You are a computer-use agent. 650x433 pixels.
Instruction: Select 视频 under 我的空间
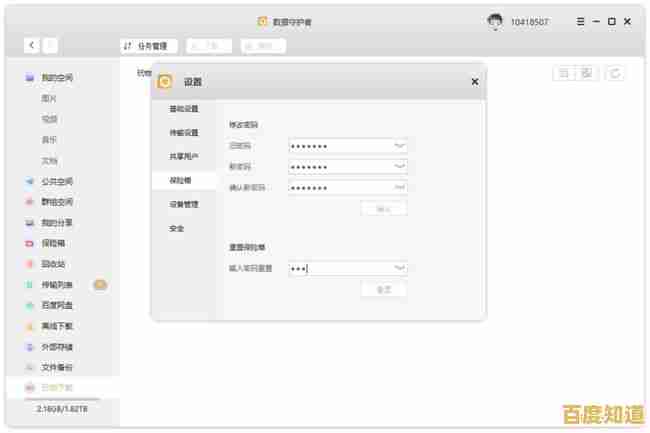point(49,119)
